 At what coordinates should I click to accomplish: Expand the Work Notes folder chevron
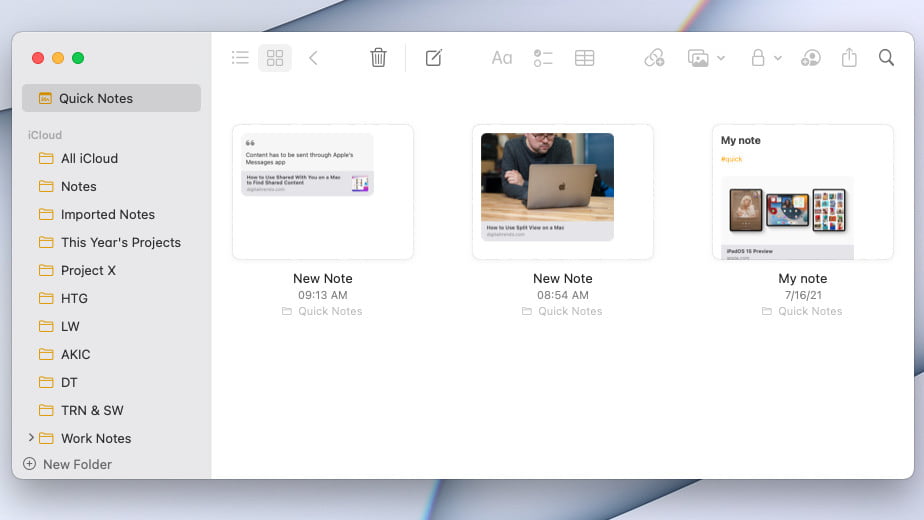coord(31,437)
